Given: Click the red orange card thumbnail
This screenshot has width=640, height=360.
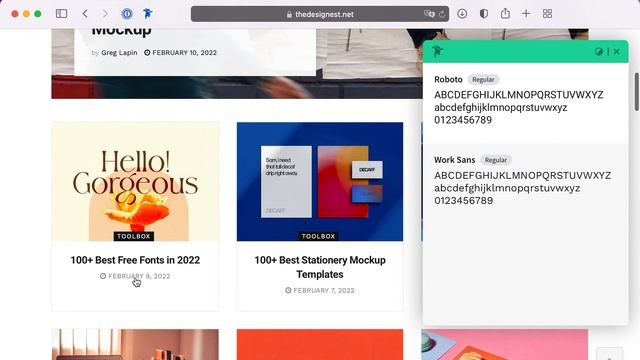Looking at the screenshot, I should click(x=320, y=344).
